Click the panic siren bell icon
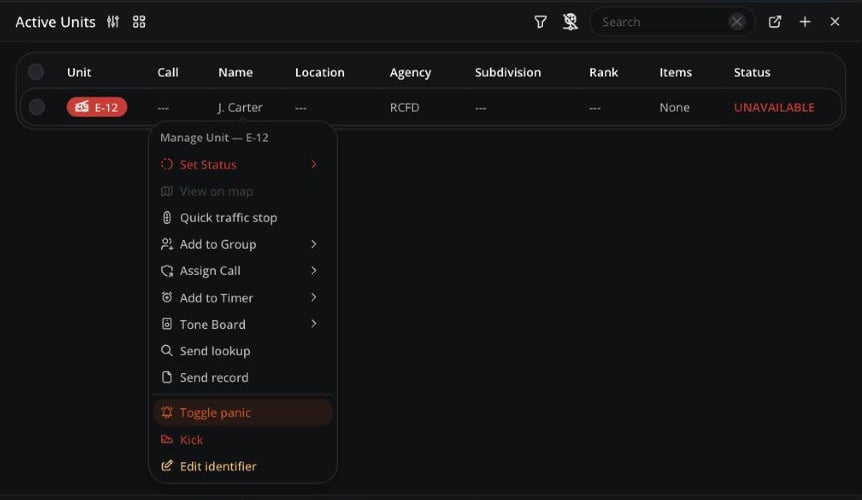This screenshot has width=862, height=500. click(167, 412)
